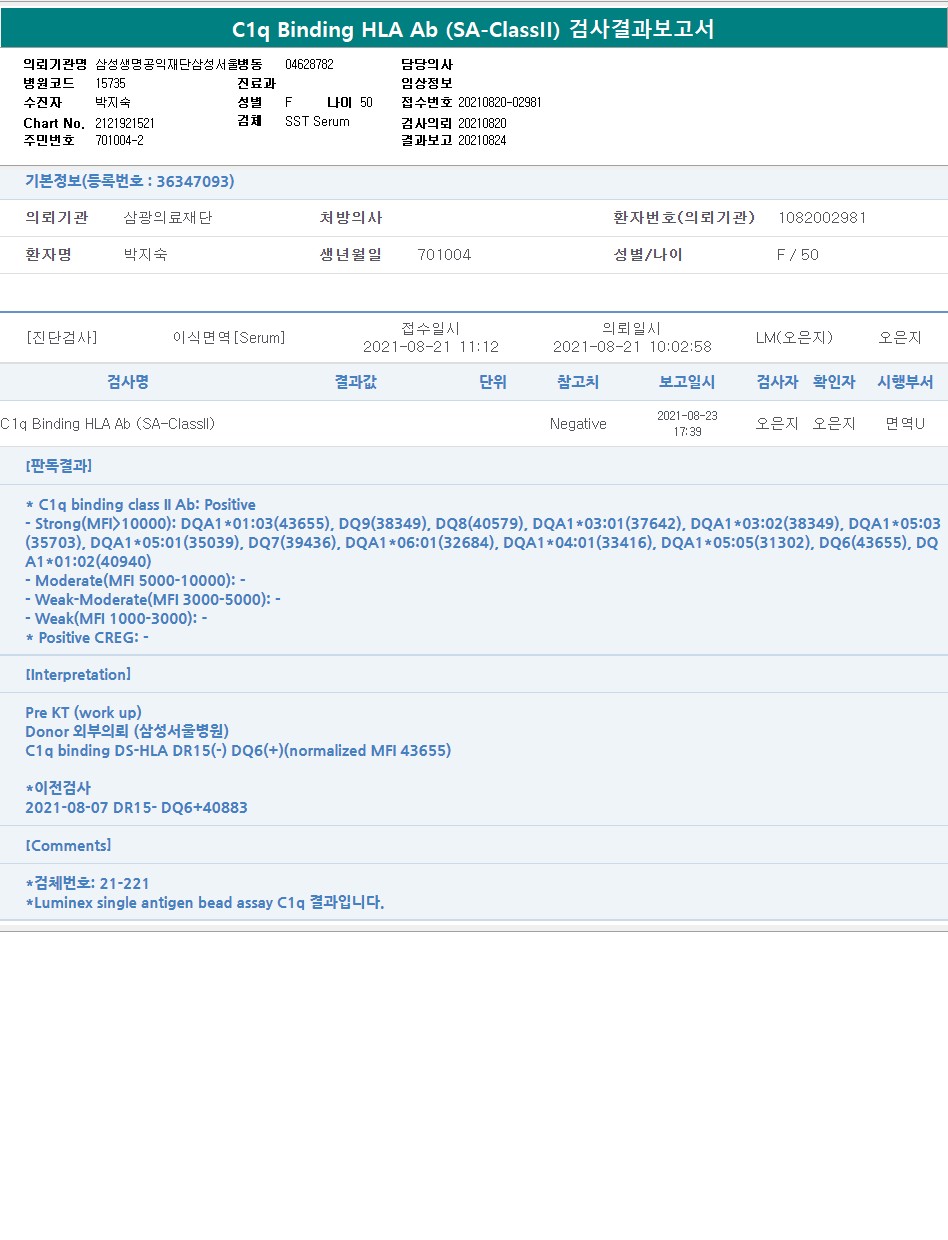
Task: Select 이식면역[Serum] text
Action: pos(229,337)
